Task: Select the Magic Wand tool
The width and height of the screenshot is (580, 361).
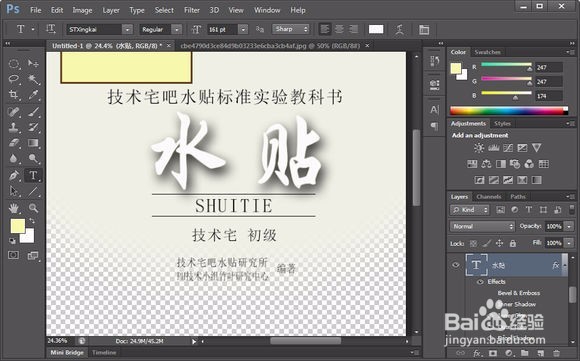Action: tap(33, 79)
